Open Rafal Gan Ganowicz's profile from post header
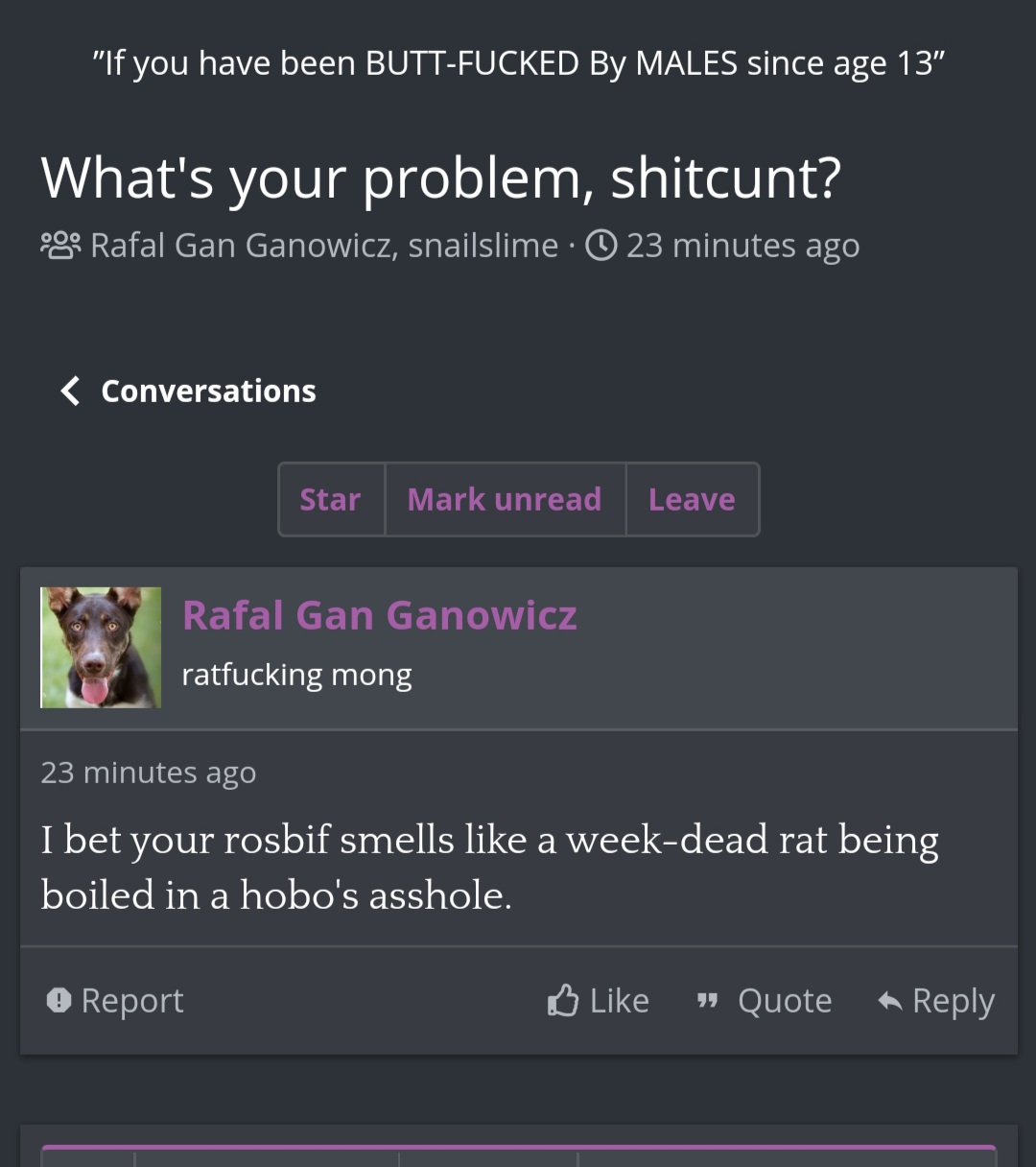 click(380, 615)
